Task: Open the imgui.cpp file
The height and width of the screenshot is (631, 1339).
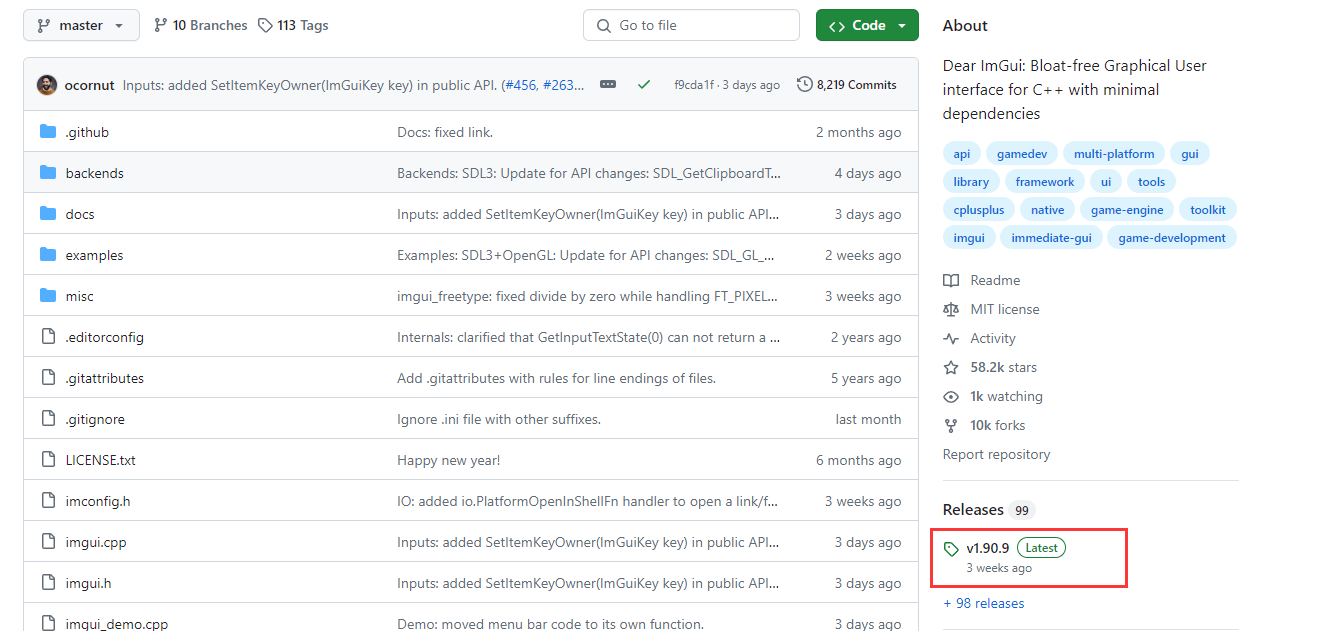Action: (x=96, y=542)
